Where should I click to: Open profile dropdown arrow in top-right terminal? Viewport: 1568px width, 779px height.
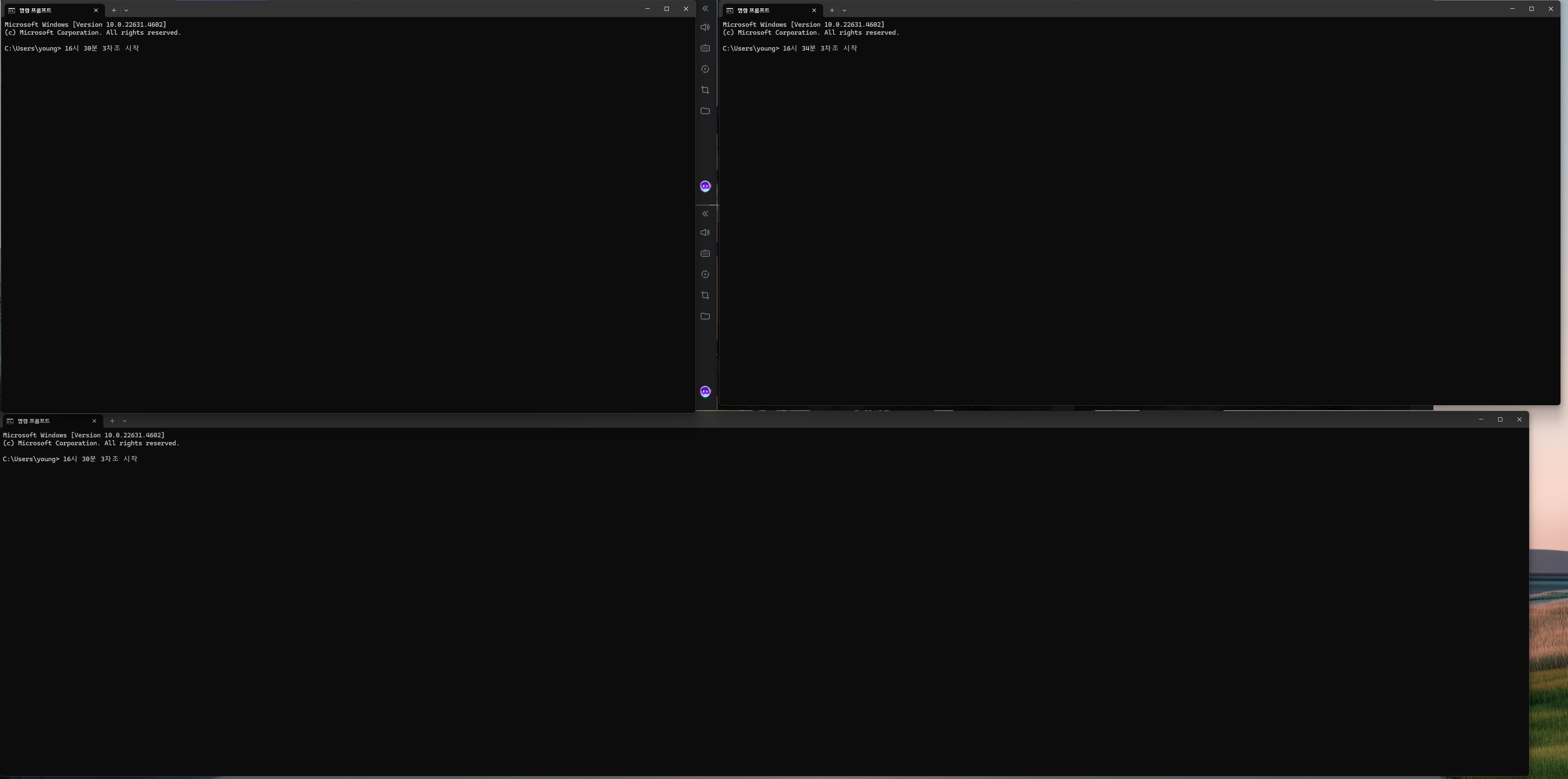click(x=844, y=10)
